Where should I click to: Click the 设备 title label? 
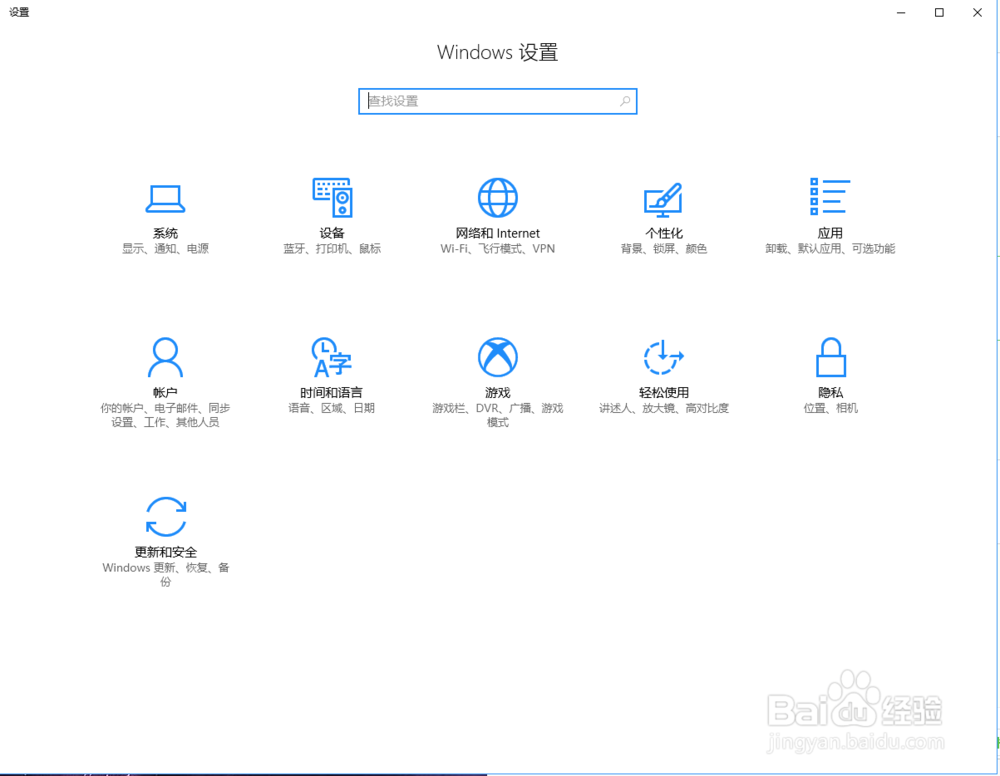(x=332, y=233)
